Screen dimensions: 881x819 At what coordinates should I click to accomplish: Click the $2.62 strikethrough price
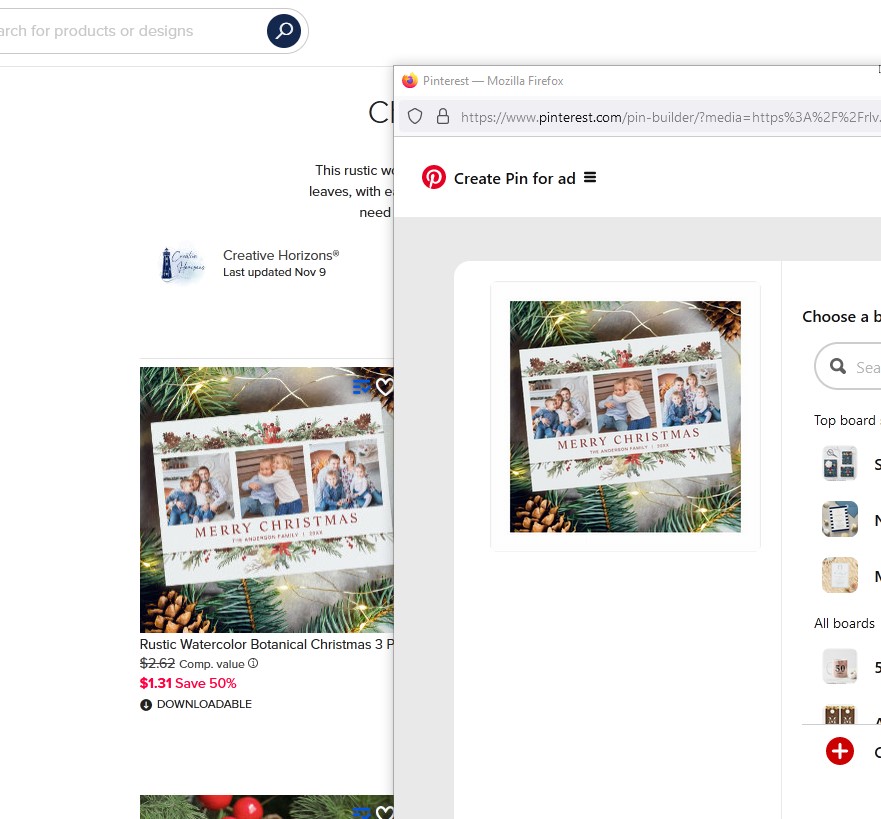click(157, 663)
